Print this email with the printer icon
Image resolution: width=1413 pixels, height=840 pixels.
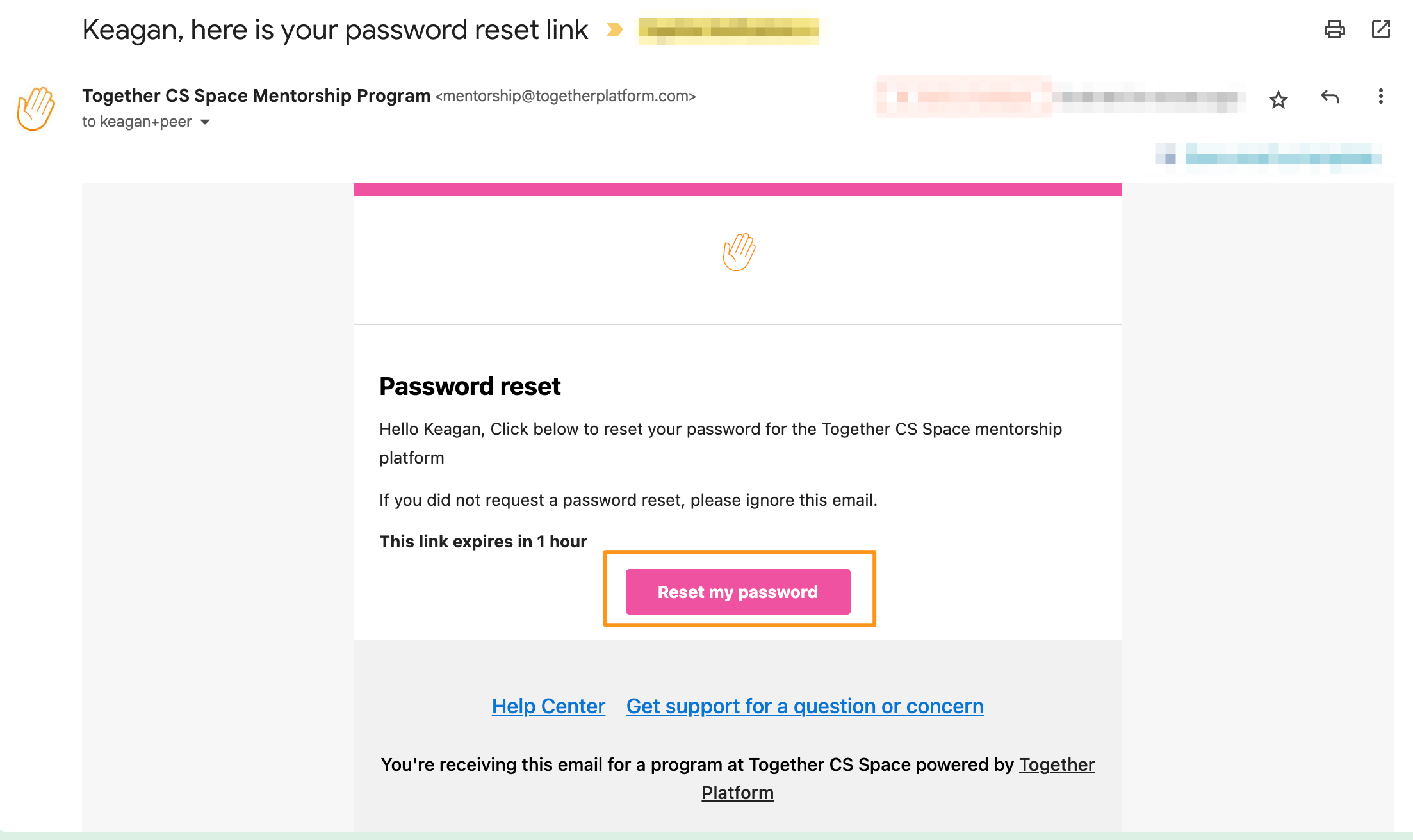tap(1334, 29)
